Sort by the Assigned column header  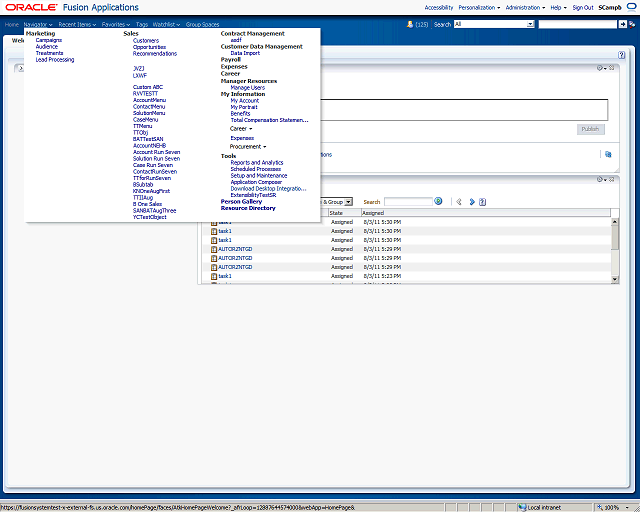coord(486,213)
